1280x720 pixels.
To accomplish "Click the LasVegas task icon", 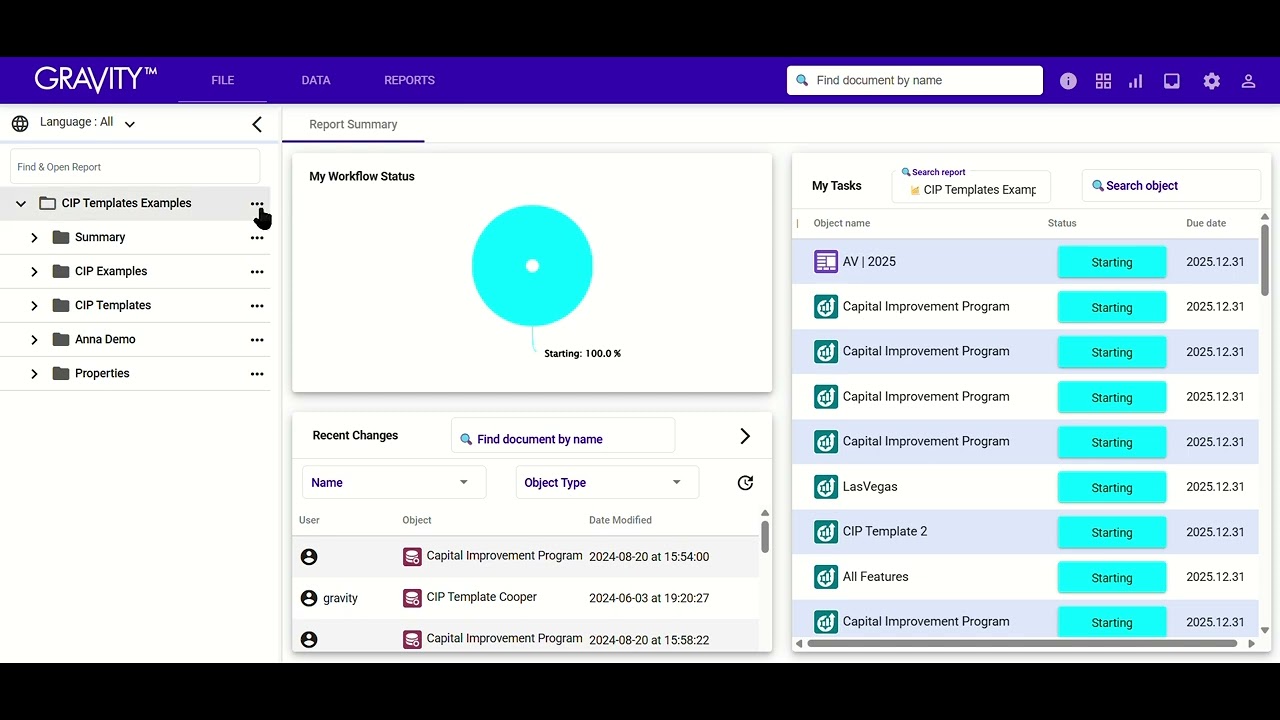I will click(x=825, y=487).
